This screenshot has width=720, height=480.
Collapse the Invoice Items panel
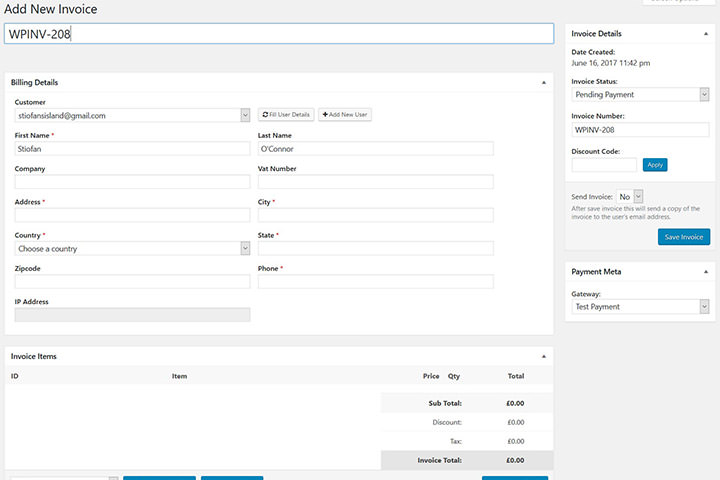tap(544, 356)
